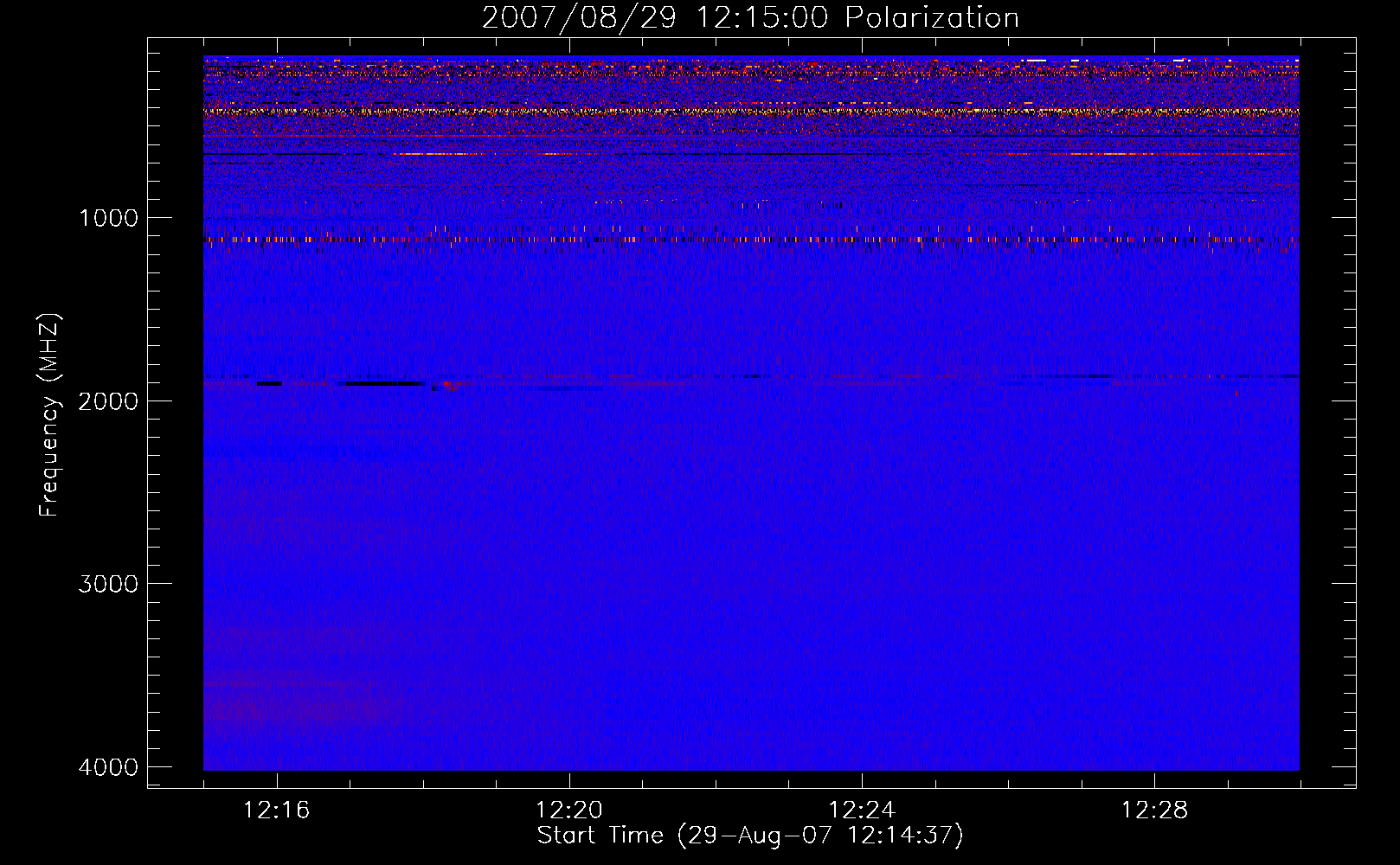Viewport: 1400px width, 865px height.
Task: Click the plot title "2007/08/29 12:15:00 Polarization"
Action: click(x=750, y=17)
